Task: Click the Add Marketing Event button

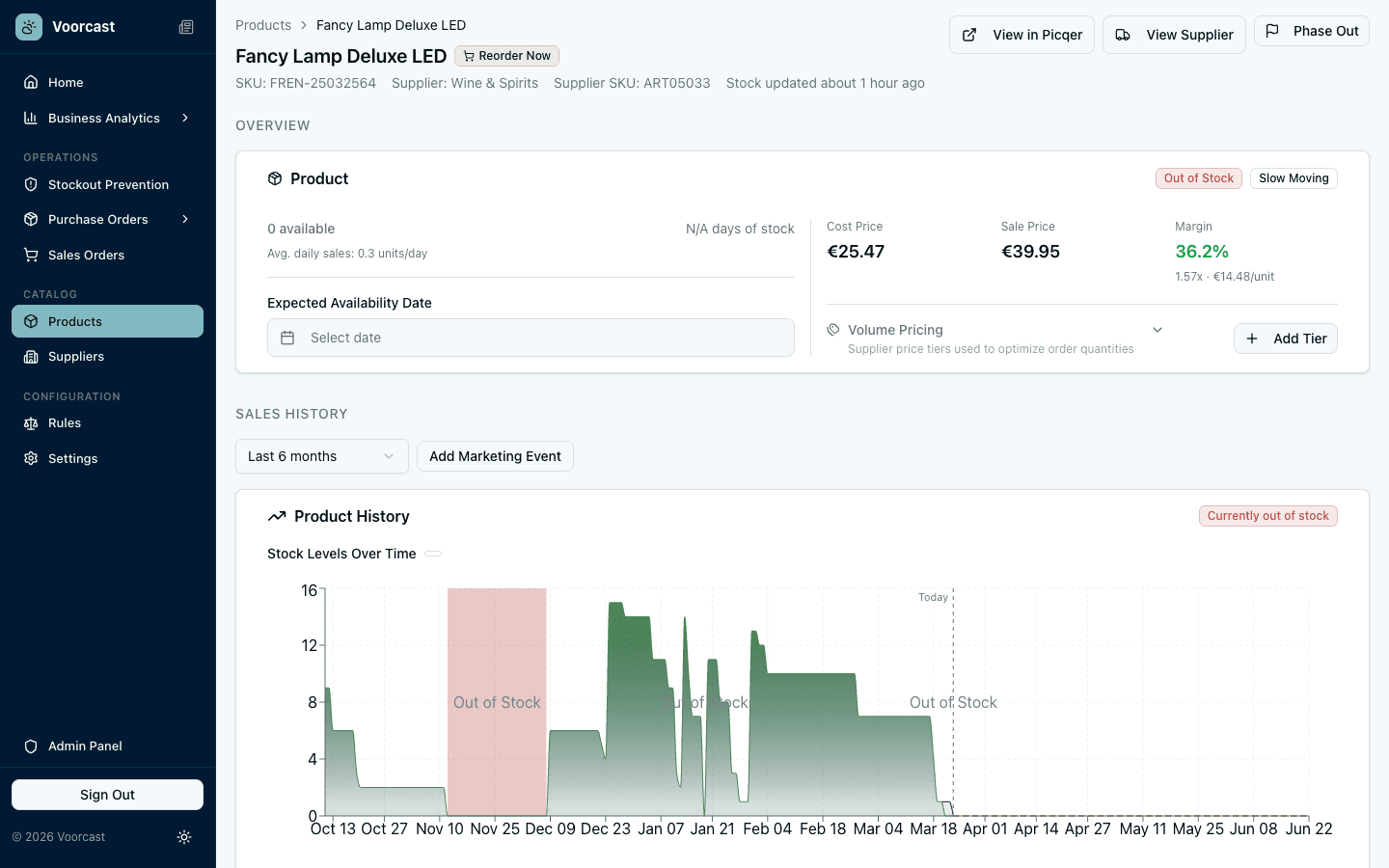Action: pyautogui.click(x=495, y=456)
